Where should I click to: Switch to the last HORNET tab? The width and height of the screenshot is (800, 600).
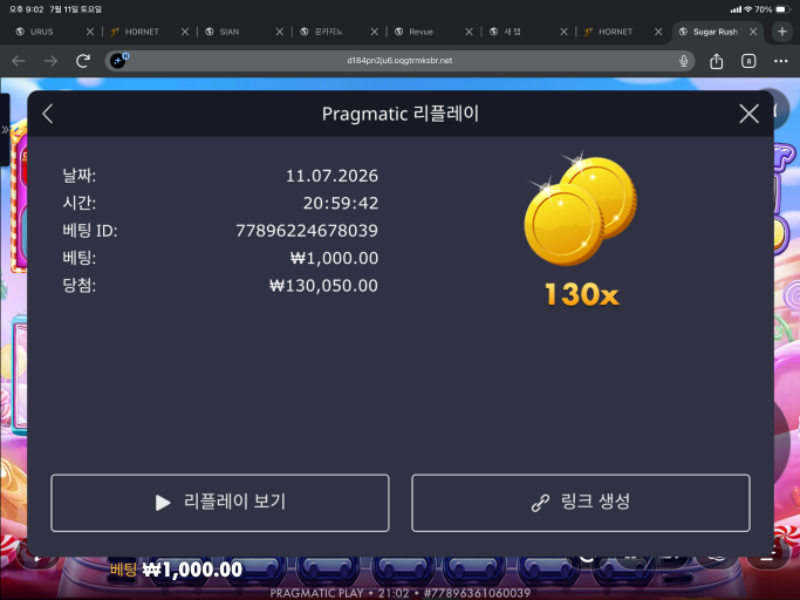point(615,32)
